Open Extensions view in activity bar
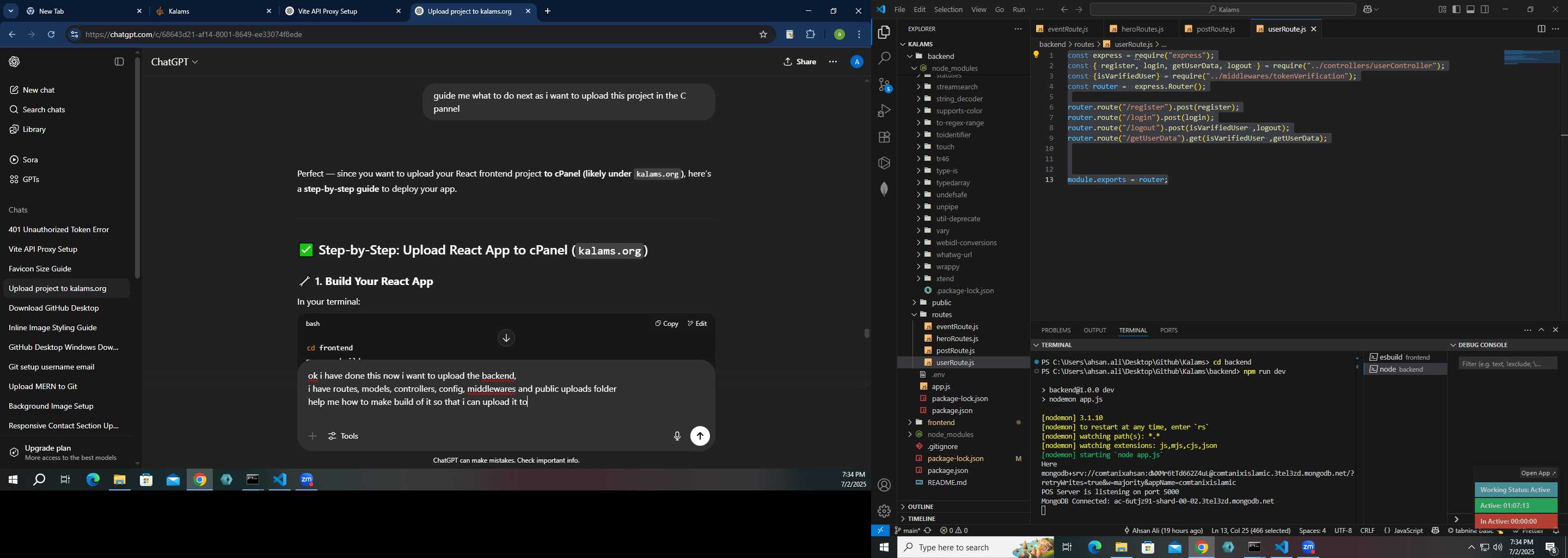The height and width of the screenshot is (558, 1568). 884,137
